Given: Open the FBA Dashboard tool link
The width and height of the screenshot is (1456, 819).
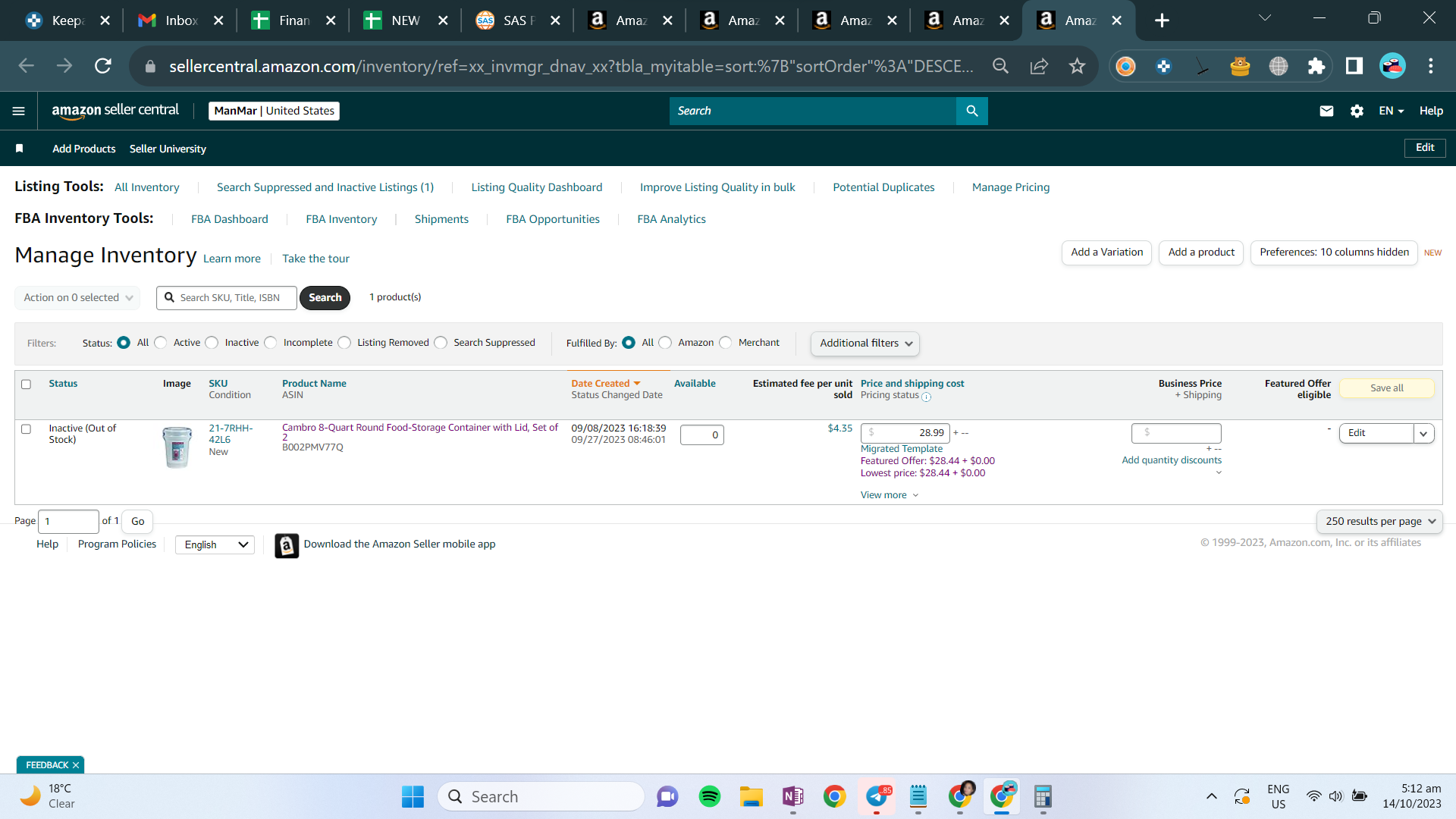Looking at the screenshot, I should [x=230, y=219].
